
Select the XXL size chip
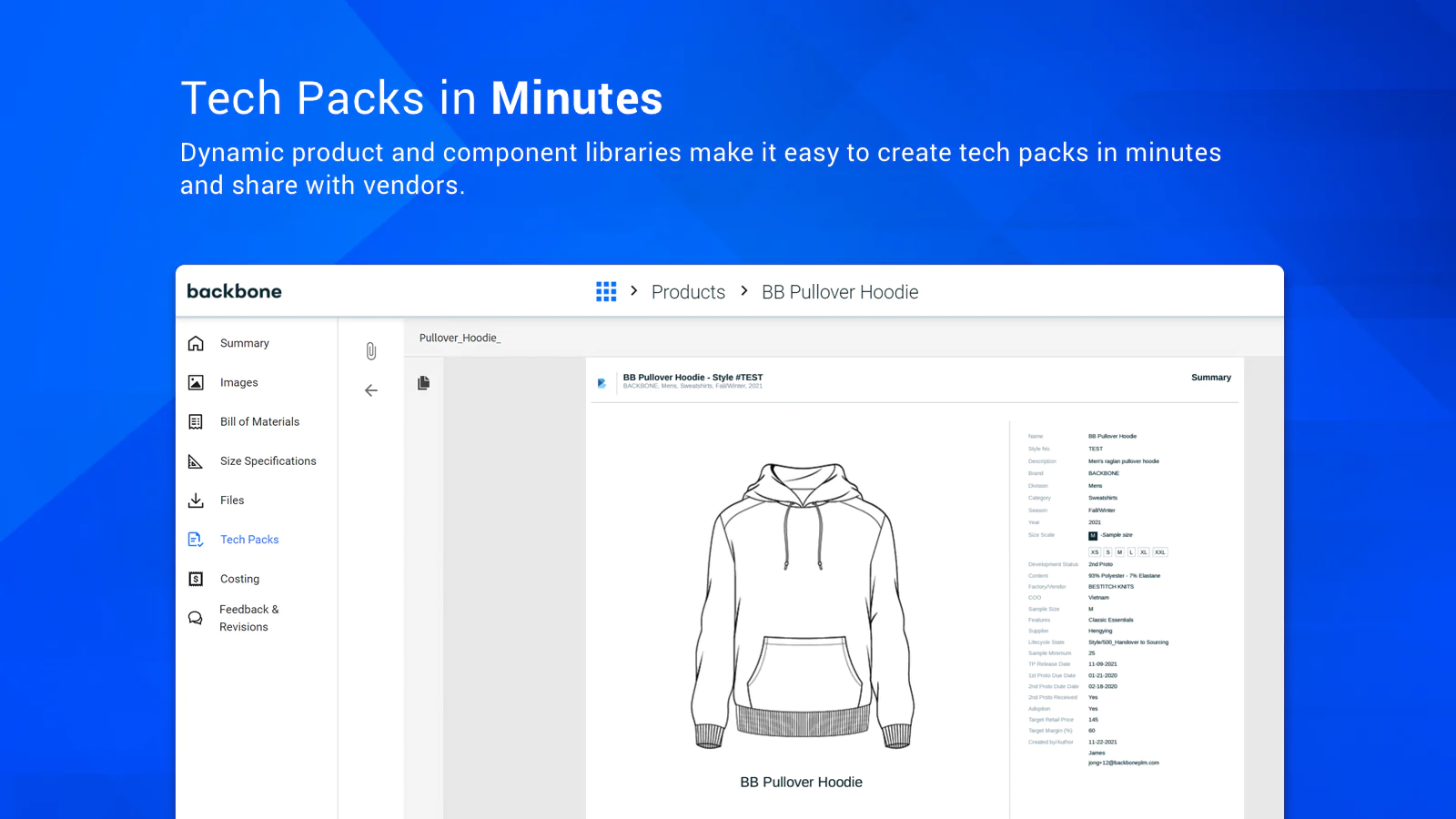[1159, 552]
